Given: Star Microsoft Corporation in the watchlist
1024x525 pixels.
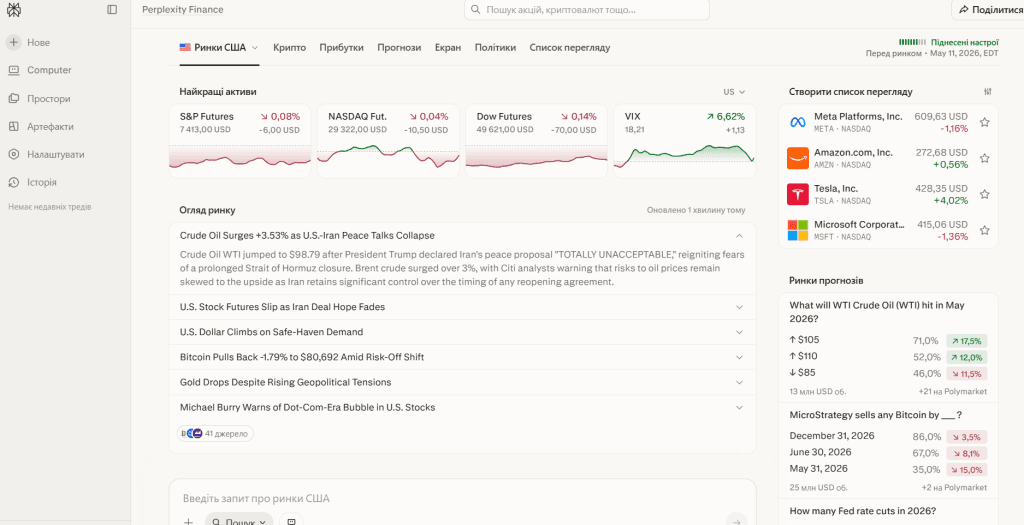Looking at the screenshot, I should (985, 230).
